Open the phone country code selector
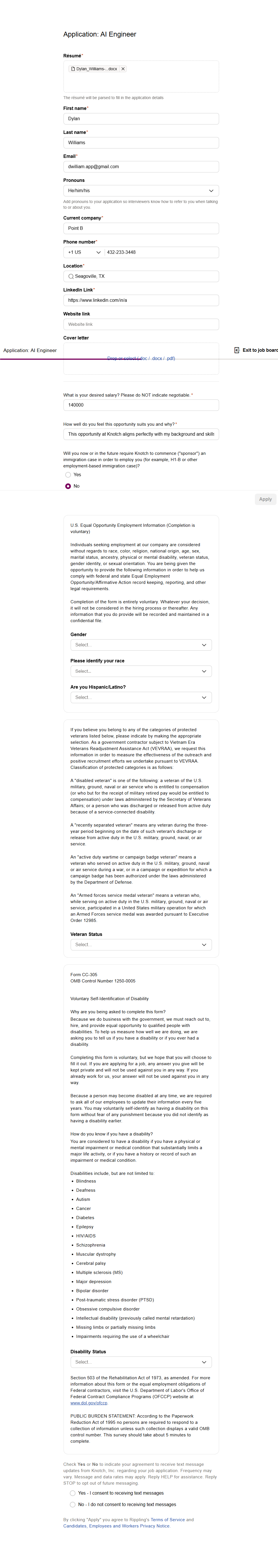Screen dimensions: 278x1568 [84, 252]
